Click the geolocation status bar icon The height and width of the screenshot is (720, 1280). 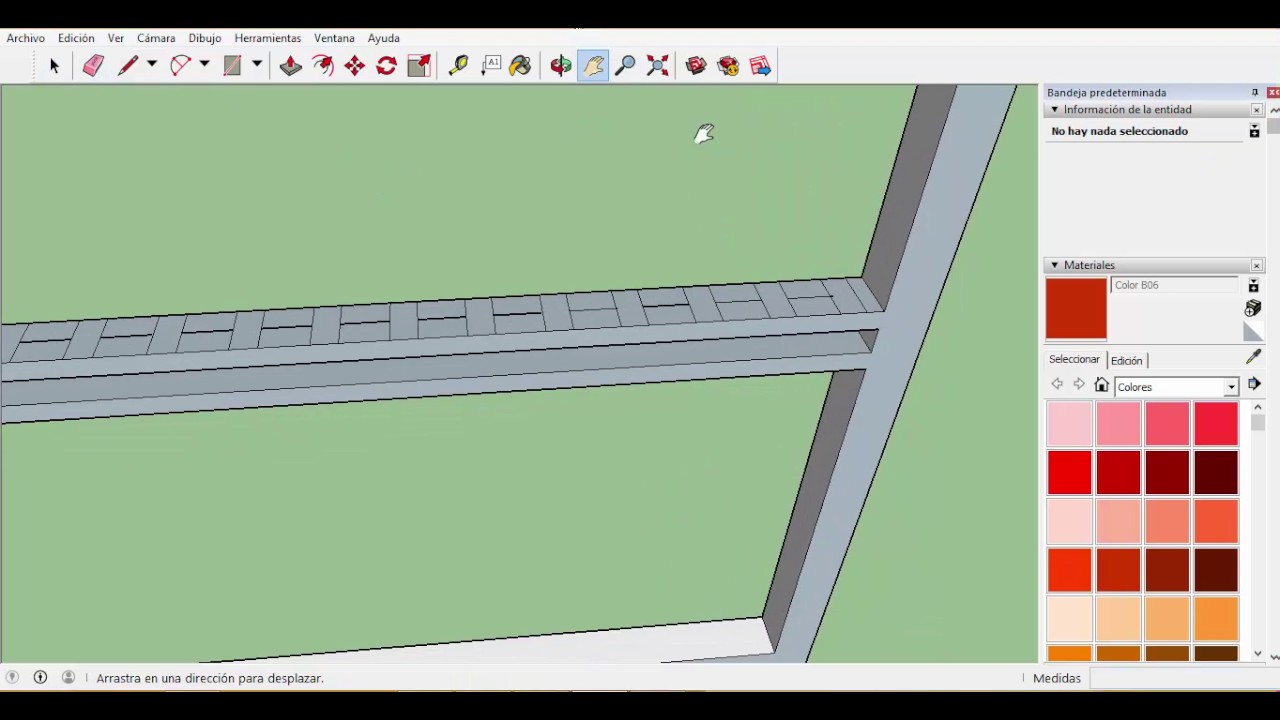point(12,677)
